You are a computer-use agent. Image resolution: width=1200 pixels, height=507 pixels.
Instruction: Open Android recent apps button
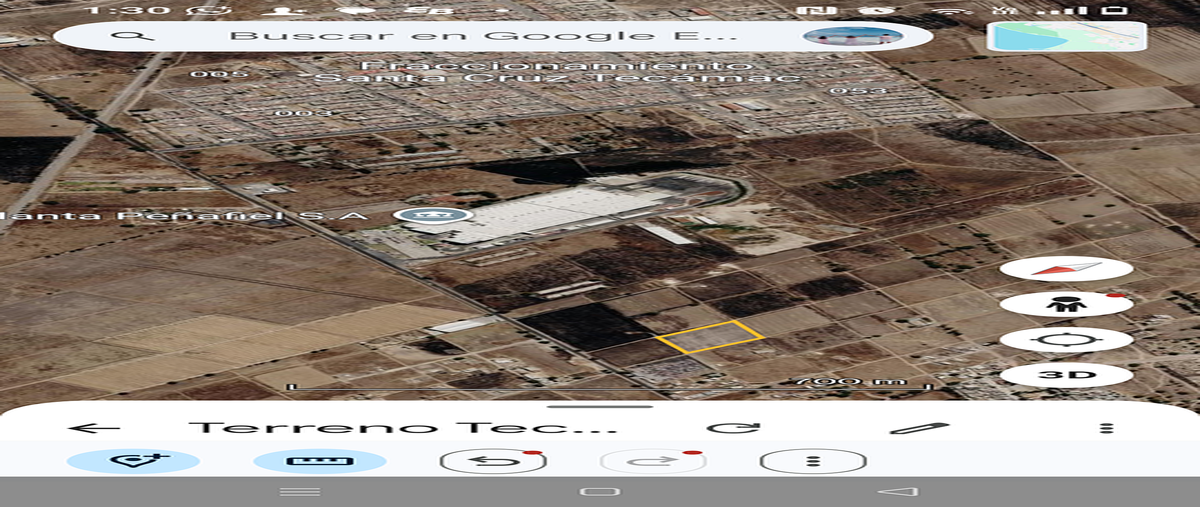(300, 492)
